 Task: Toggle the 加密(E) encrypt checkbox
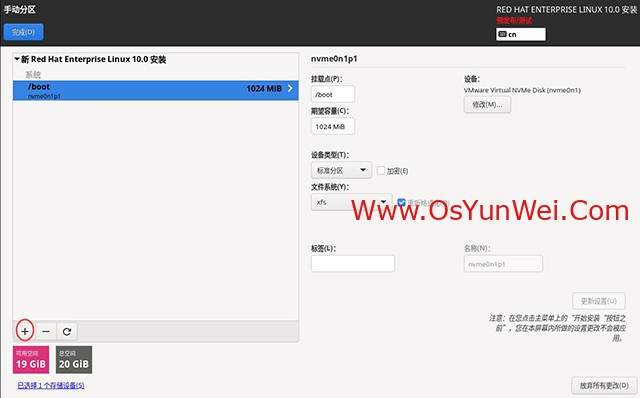pyautogui.click(x=381, y=171)
